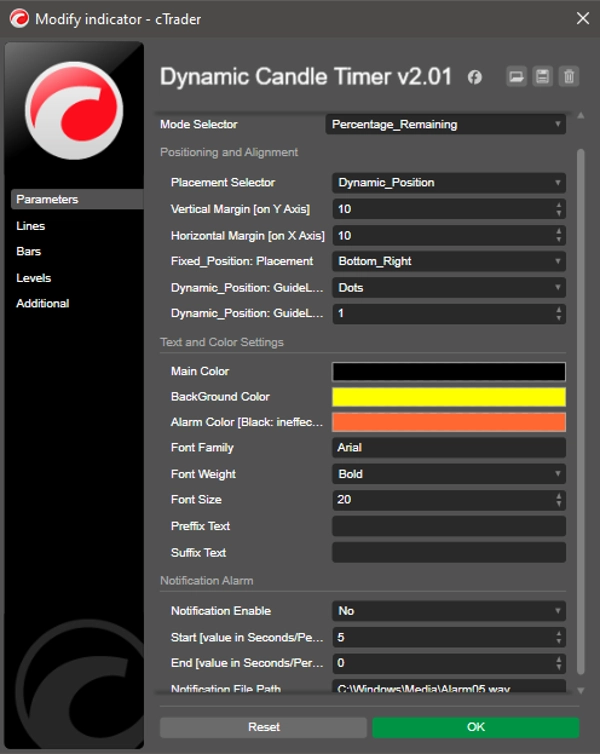Click the cTrader logo in title bar
This screenshot has width=600, height=754.
point(19,19)
